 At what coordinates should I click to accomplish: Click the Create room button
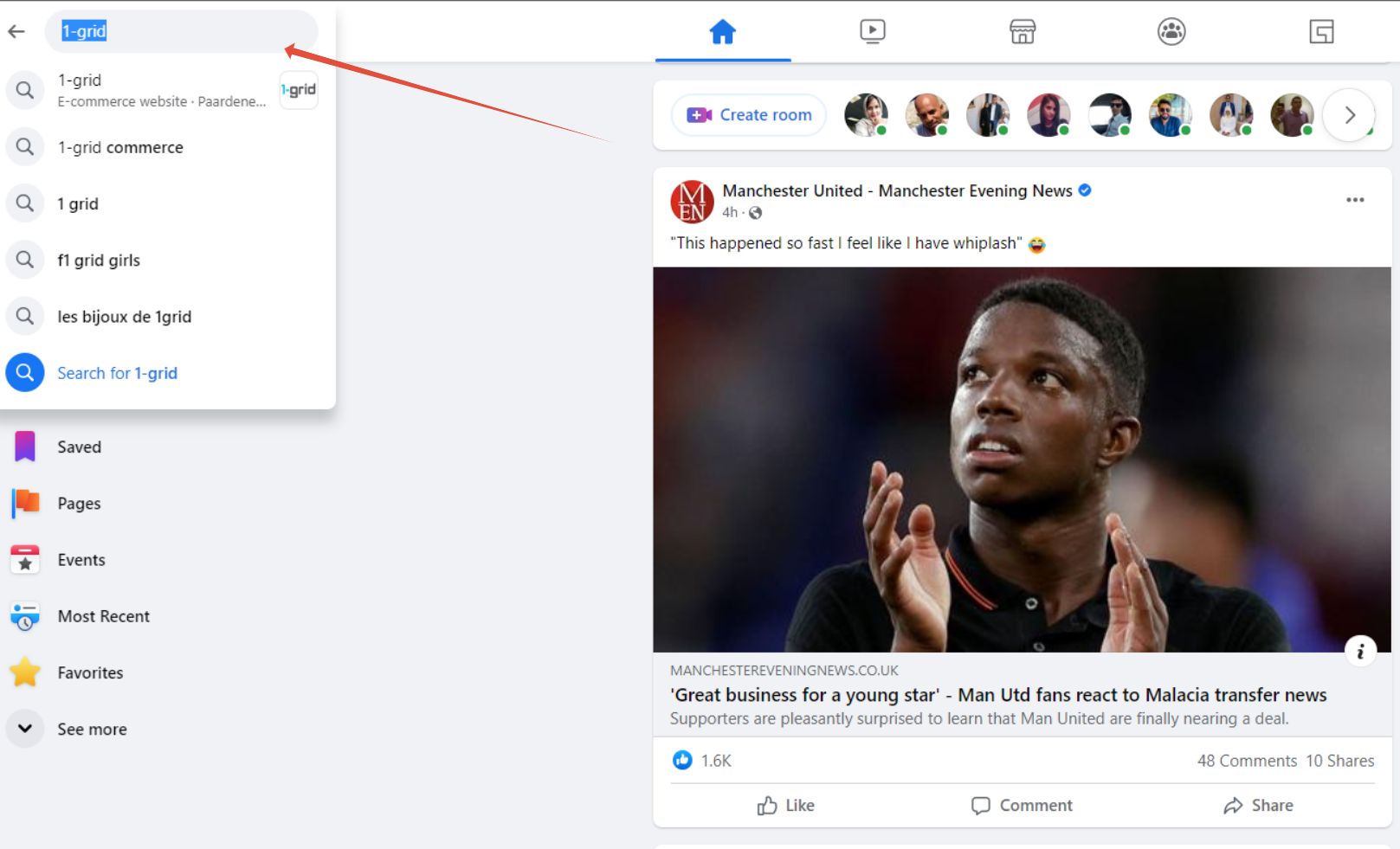[x=749, y=115]
